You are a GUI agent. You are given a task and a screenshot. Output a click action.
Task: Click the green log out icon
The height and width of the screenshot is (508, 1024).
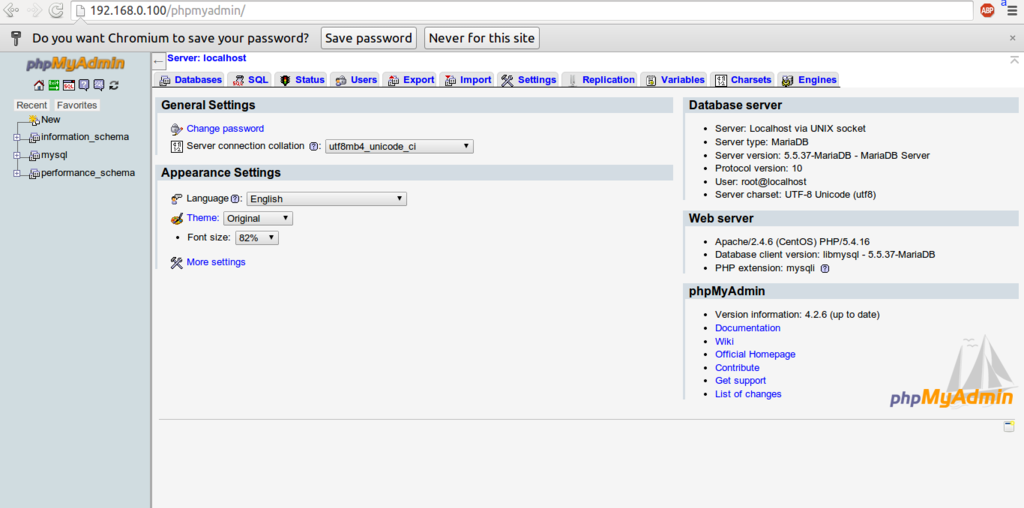54,85
